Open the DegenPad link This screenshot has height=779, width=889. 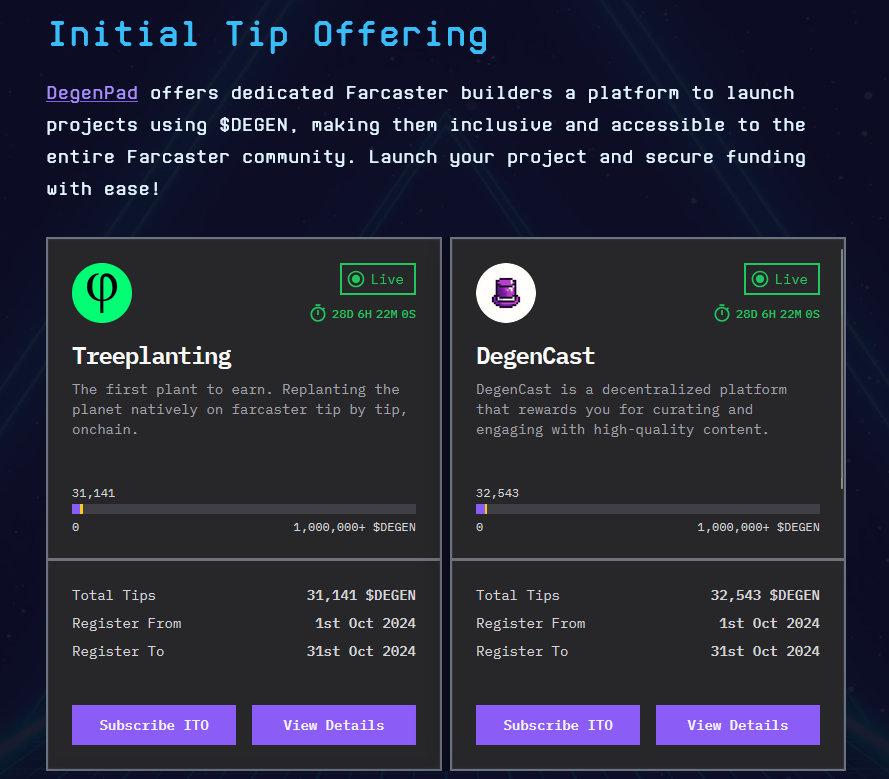(x=92, y=92)
